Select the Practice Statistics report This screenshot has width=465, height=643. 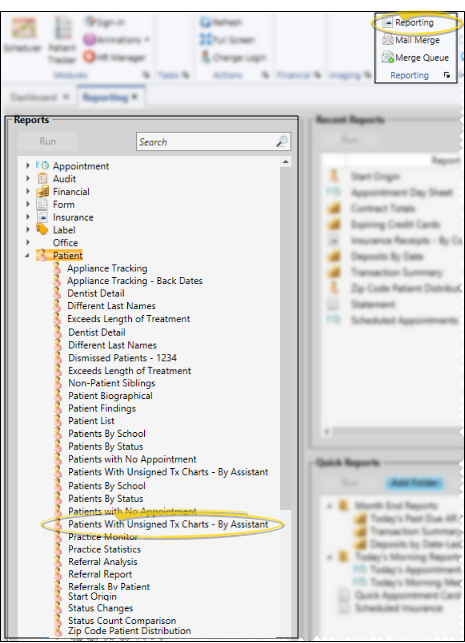point(105,549)
